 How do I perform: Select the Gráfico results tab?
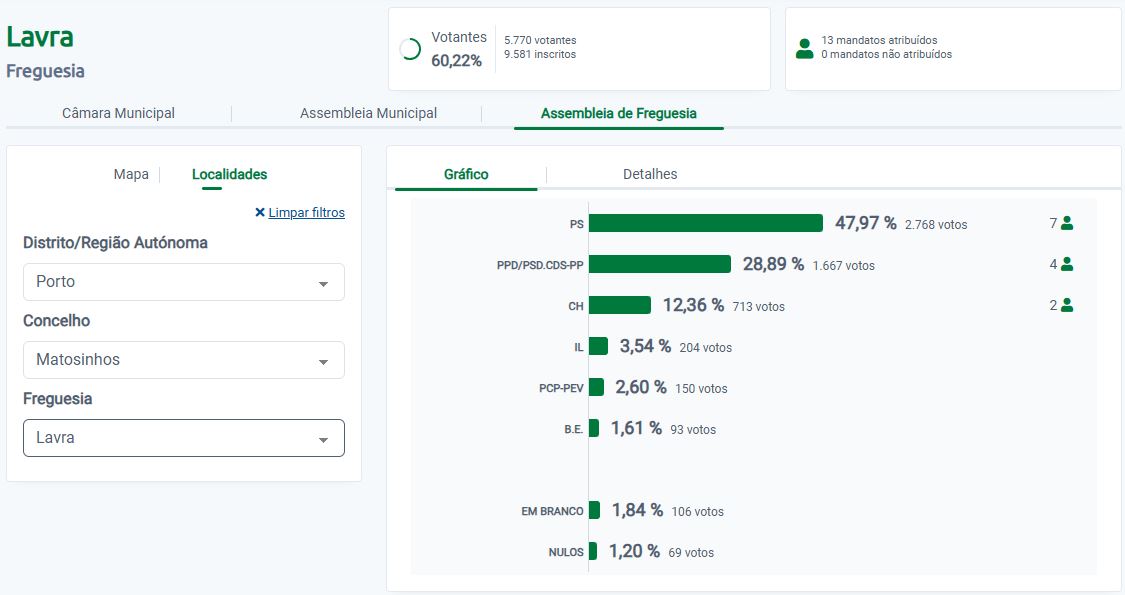click(x=466, y=175)
